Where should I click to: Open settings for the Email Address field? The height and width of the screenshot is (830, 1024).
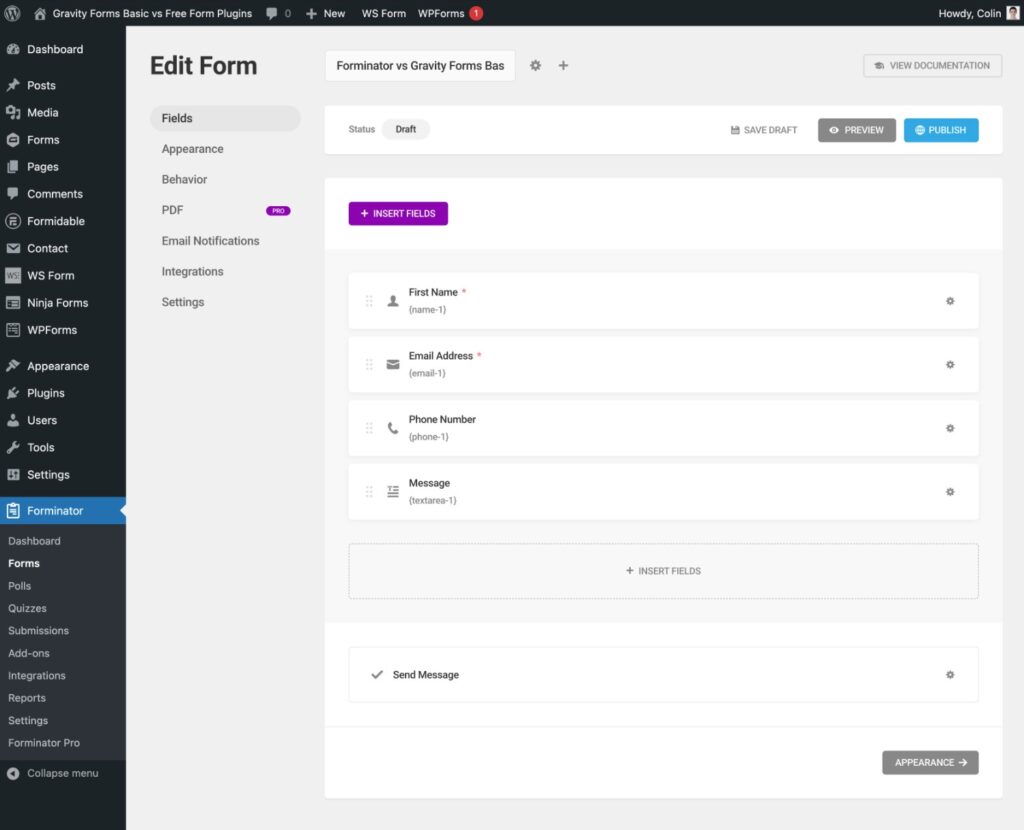point(950,364)
